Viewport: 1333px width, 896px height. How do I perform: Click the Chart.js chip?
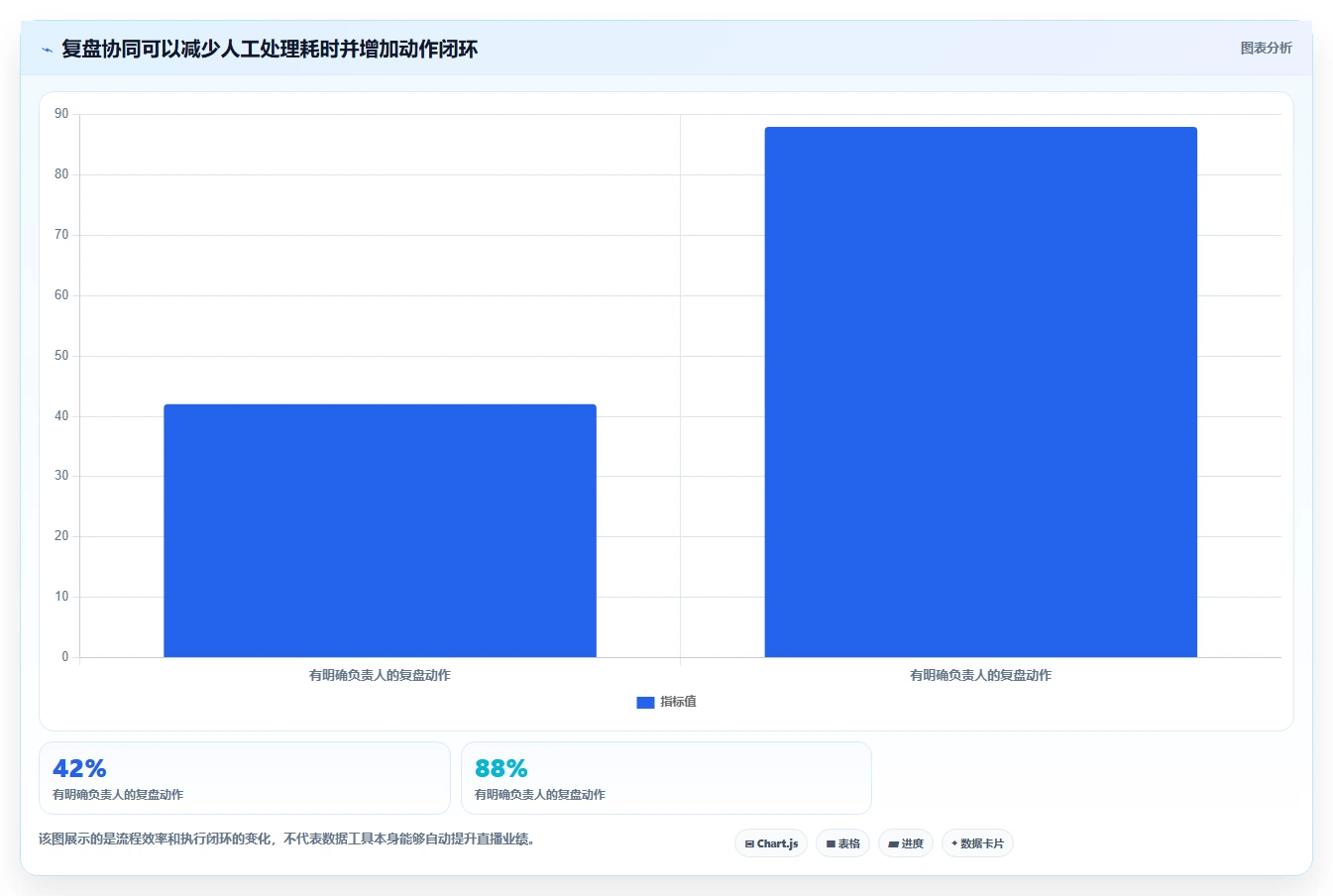click(771, 843)
